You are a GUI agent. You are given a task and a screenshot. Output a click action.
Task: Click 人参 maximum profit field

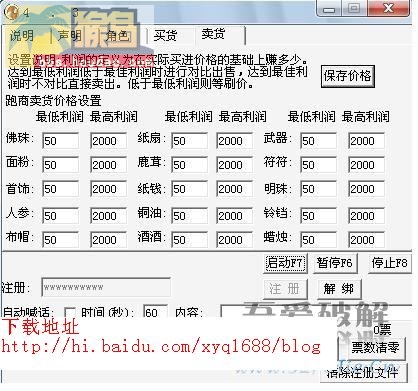(x=108, y=216)
